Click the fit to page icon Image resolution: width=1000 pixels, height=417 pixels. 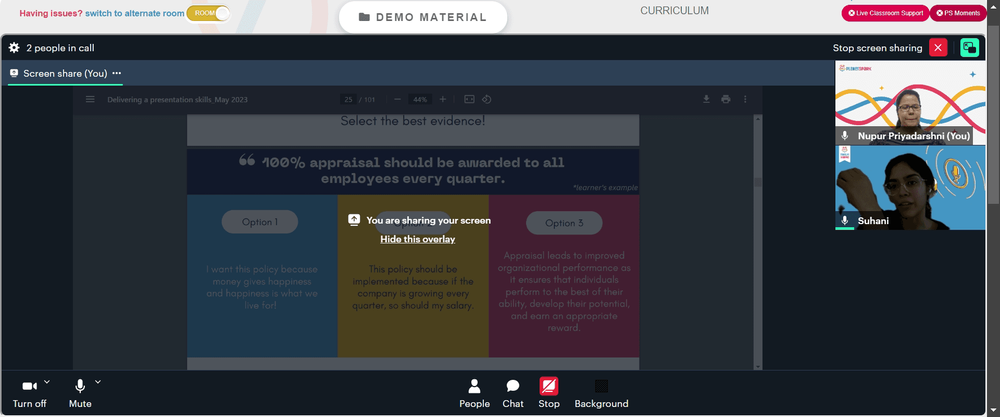pos(469,99)
